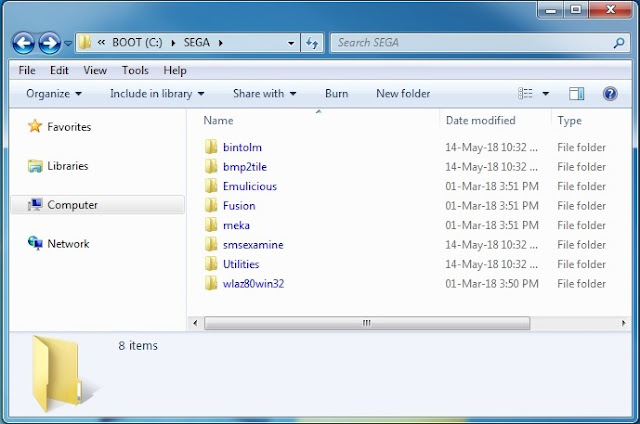Viewport: 640px width, 424px height.
Task: Click the horizontal scrollbar thumb
Action: coord(367,323)
